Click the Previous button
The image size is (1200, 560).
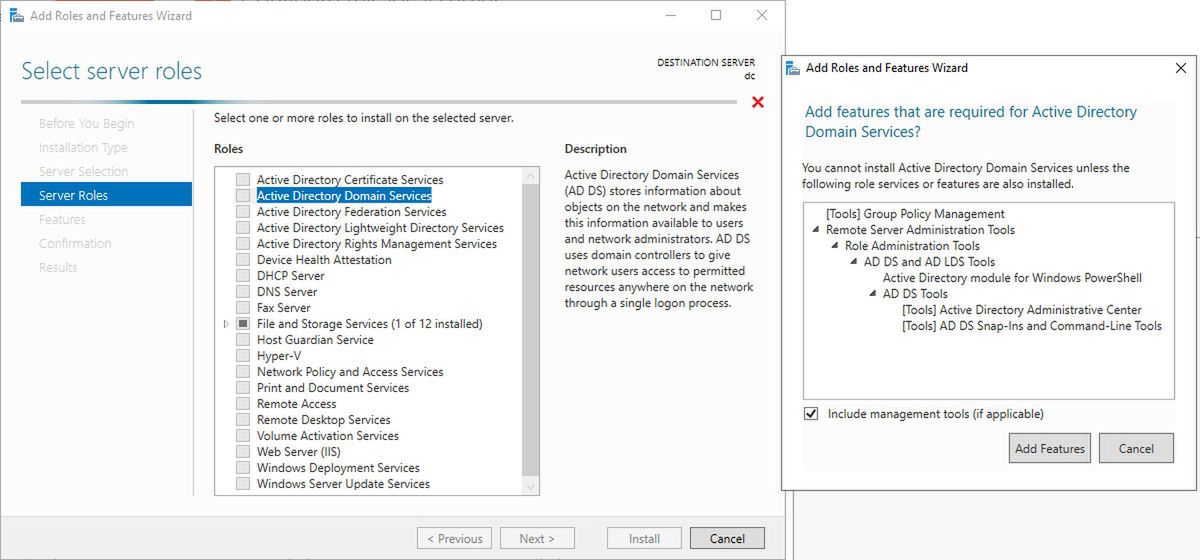pyautogui.click(x=454, y=538)
